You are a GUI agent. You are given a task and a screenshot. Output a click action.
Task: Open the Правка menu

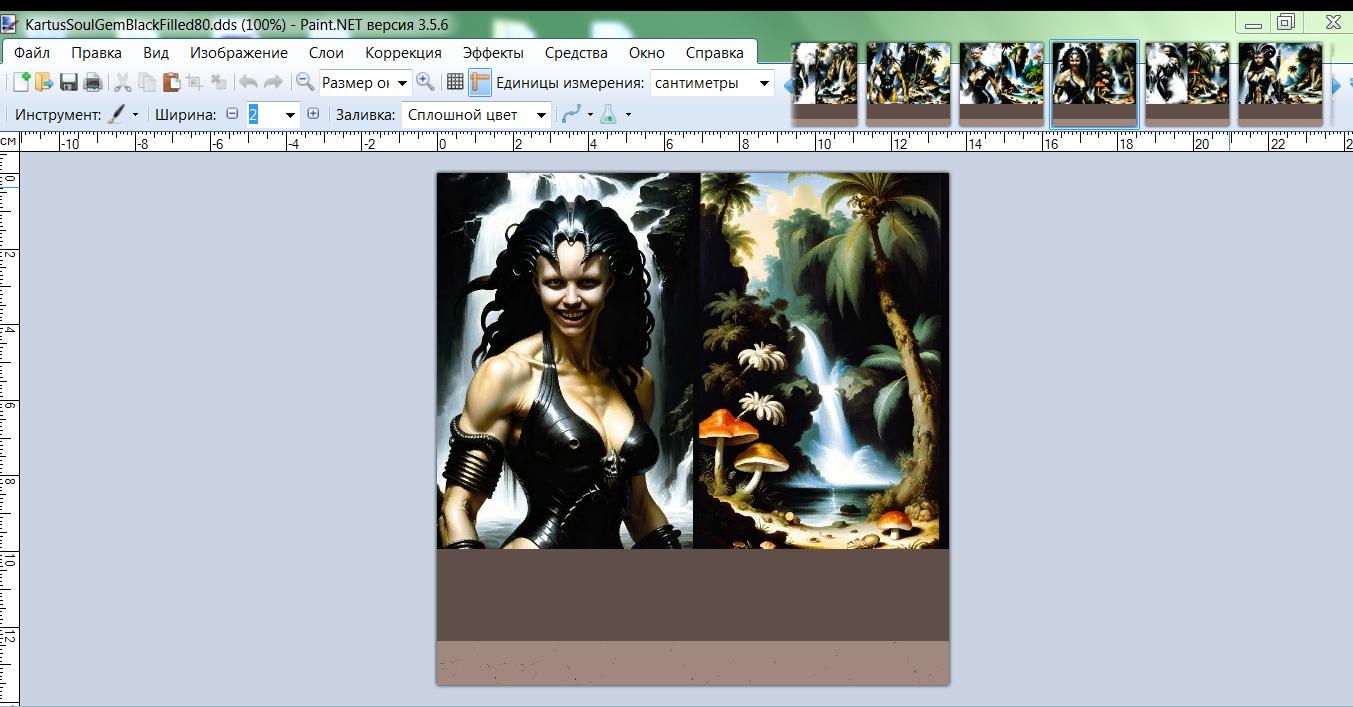pos(96,53)
